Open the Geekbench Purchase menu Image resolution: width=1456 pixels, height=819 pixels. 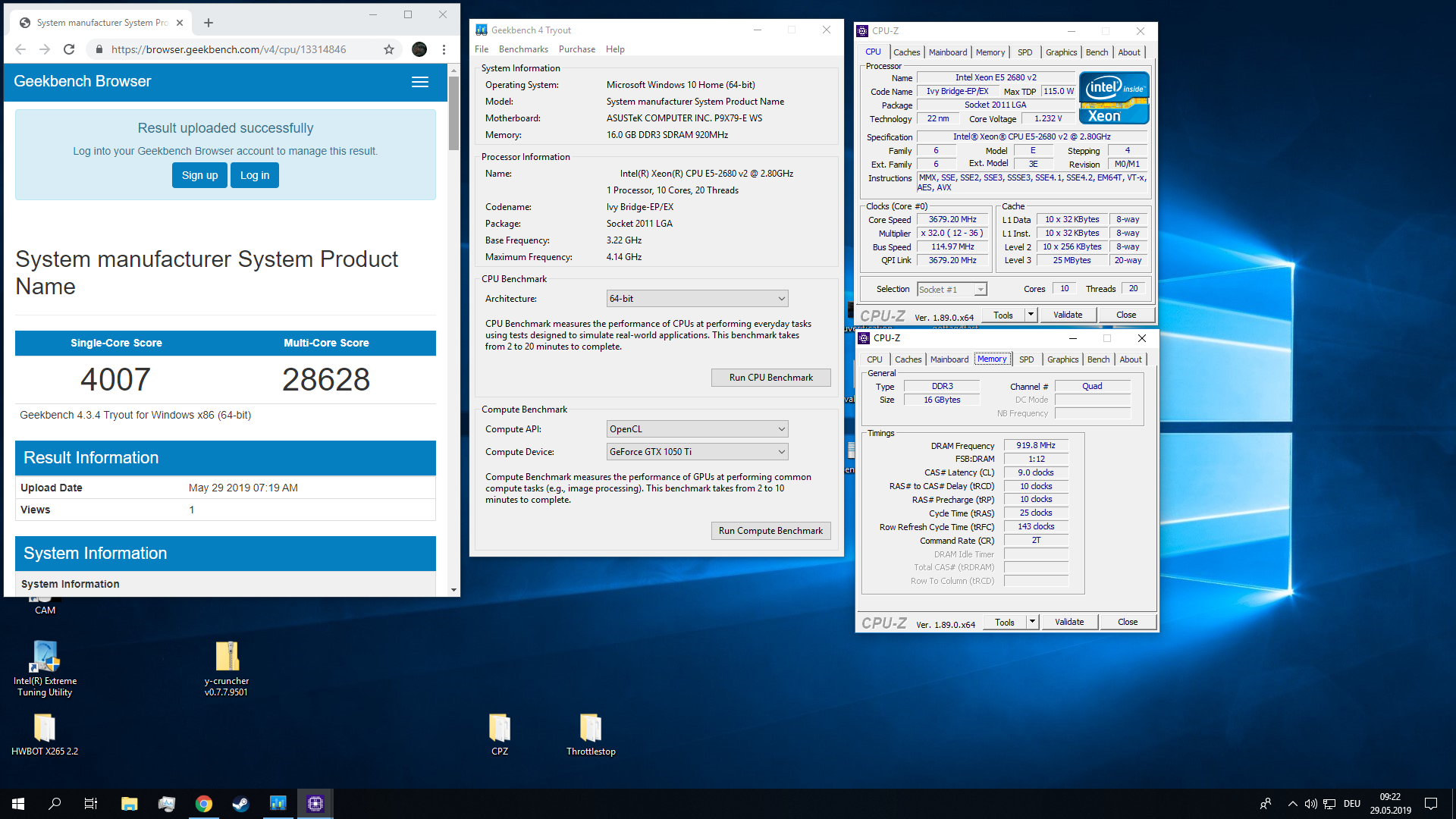pos(577,49)
